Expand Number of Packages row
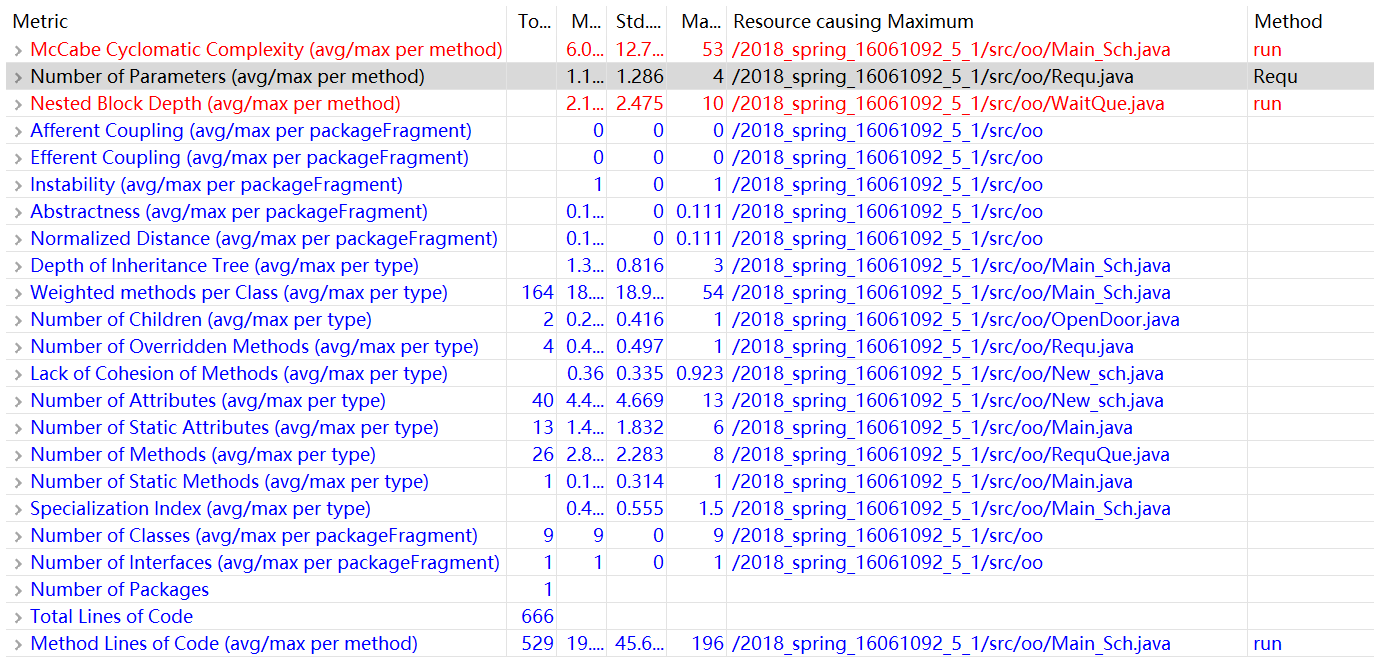This screenshot has height=657, width=1374. [17, 590]
